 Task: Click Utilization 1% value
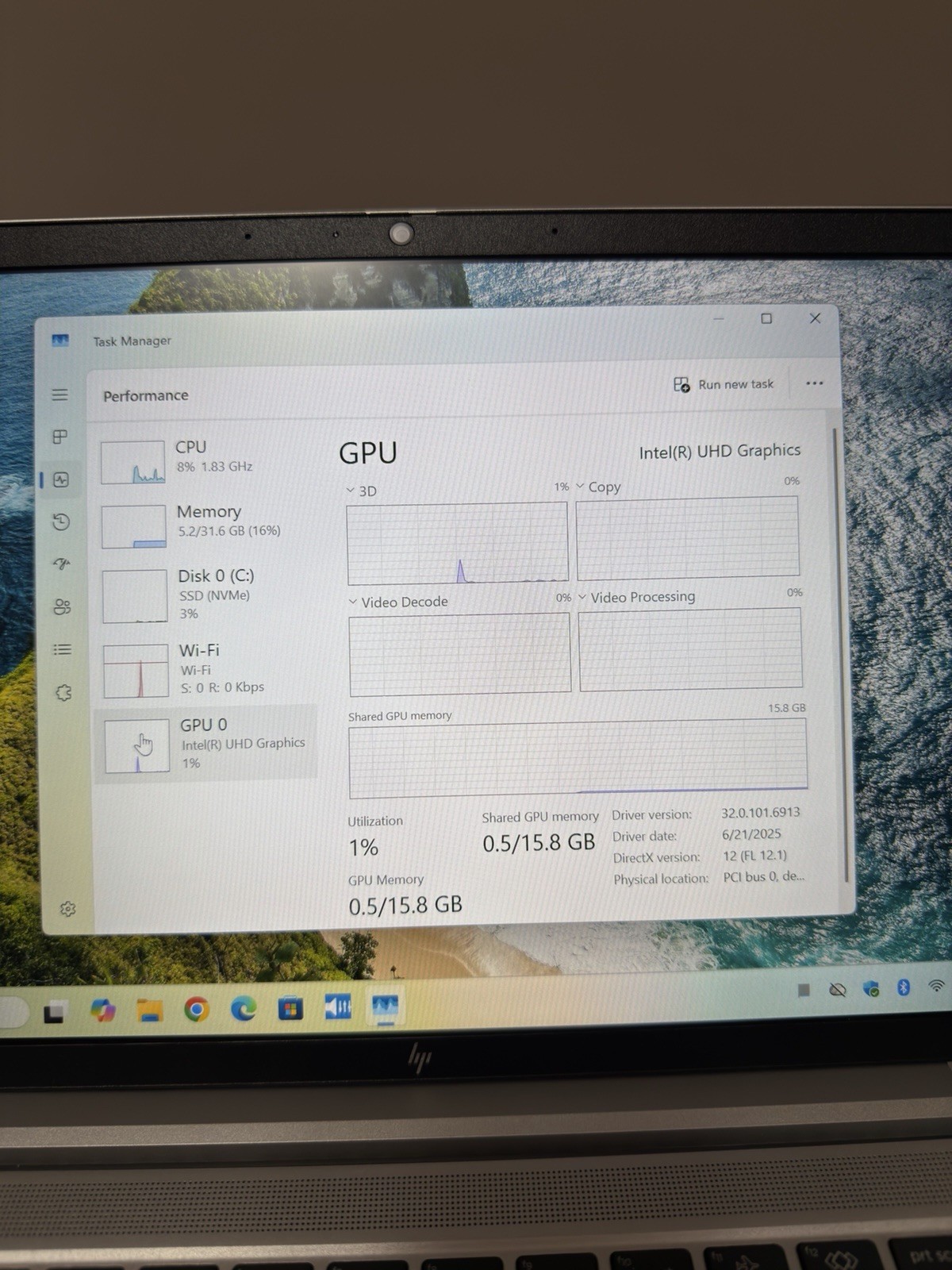[363, 848]
